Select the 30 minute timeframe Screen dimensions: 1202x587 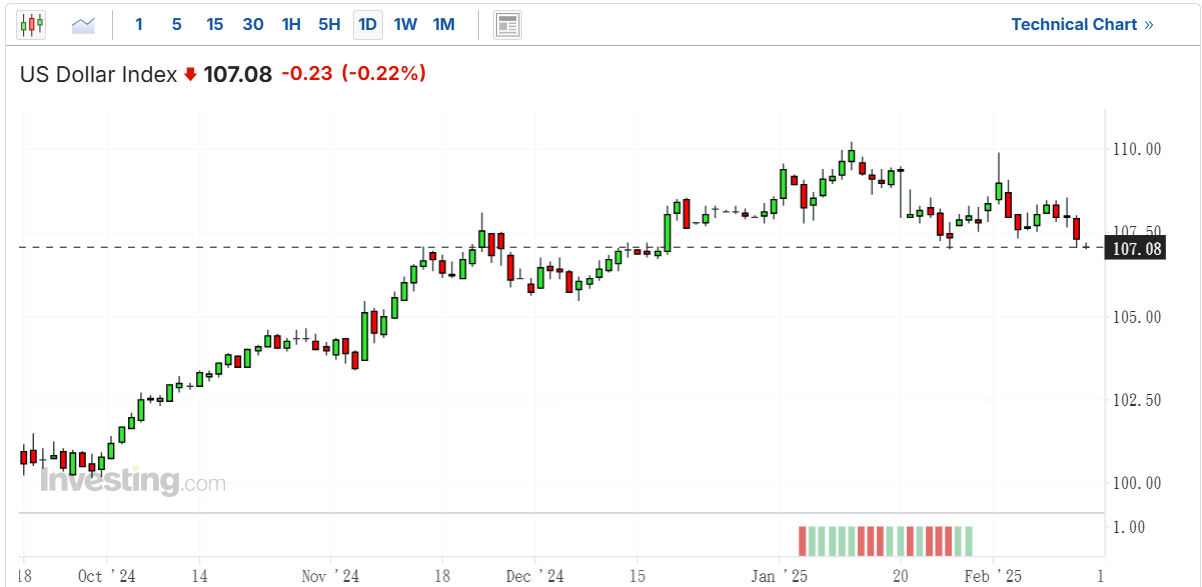(253, 24)
